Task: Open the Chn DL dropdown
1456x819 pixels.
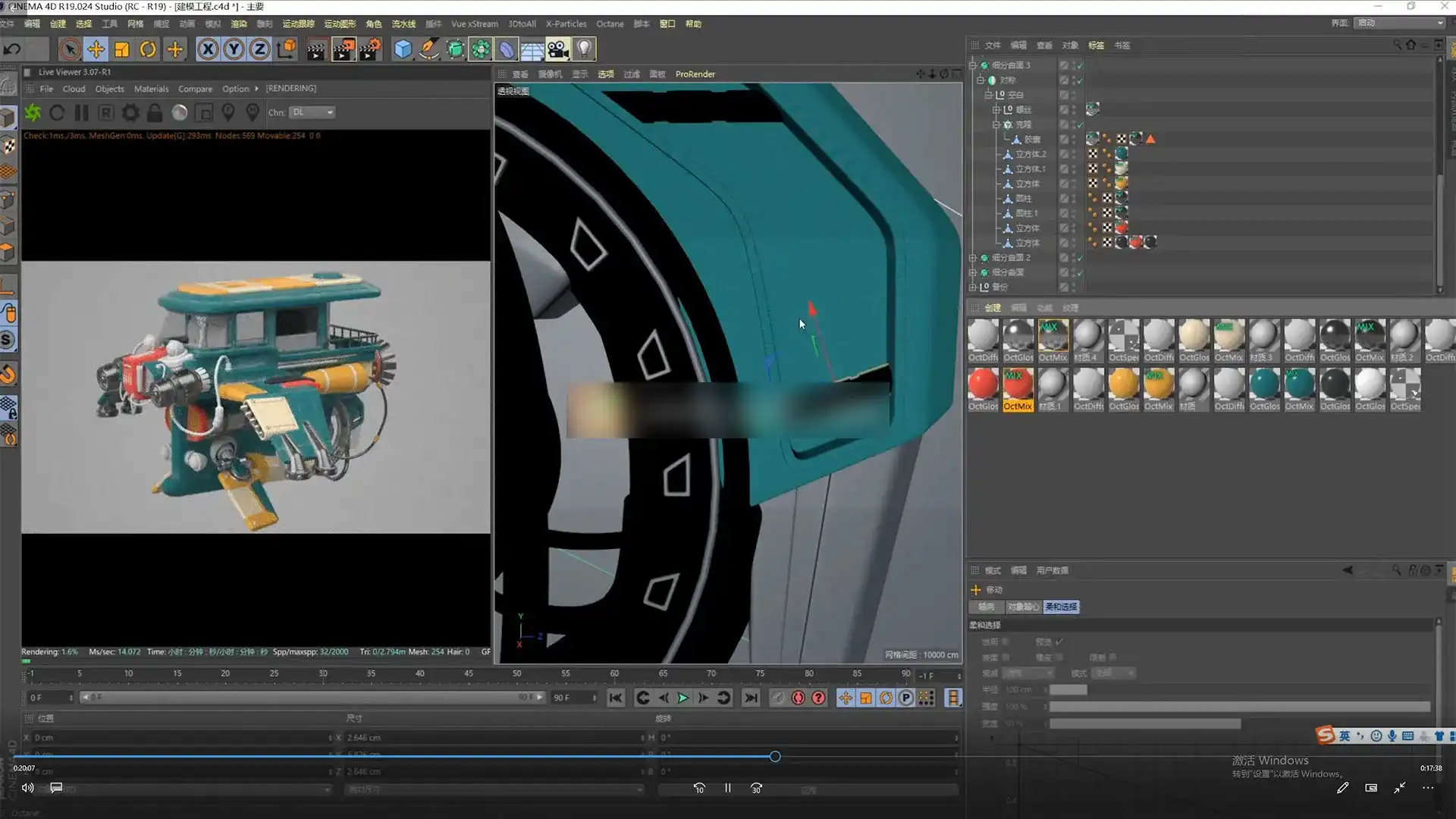Action: point(312,112)
